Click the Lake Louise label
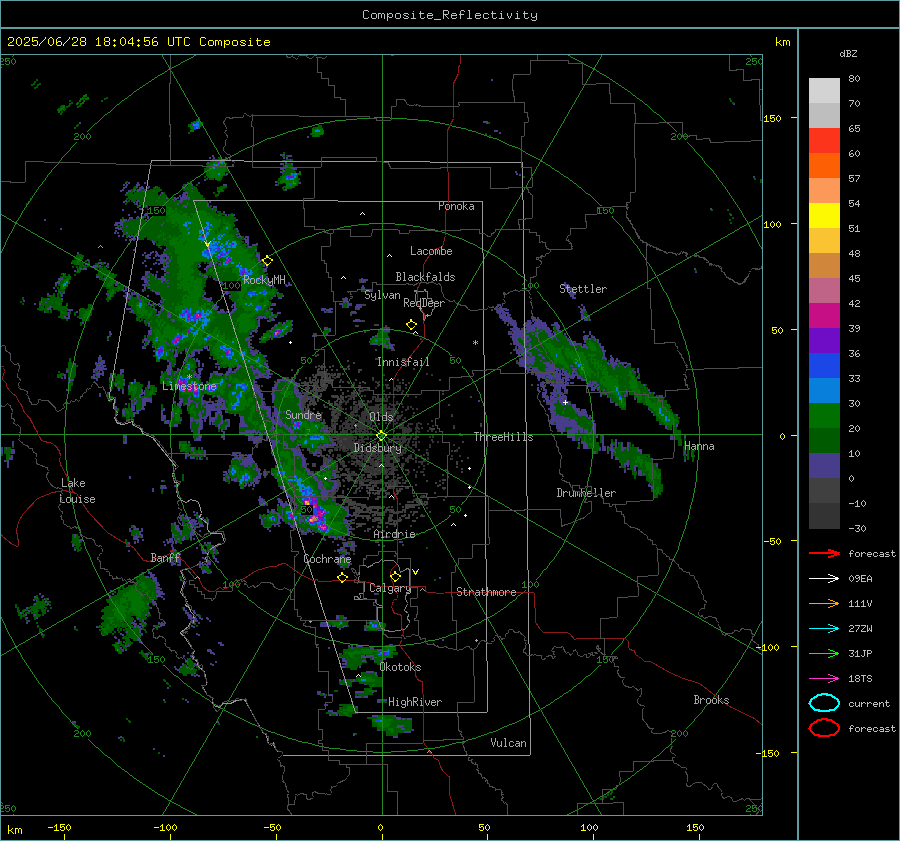The height and width of the screenshot is (841, 900). tap(77, 491)
